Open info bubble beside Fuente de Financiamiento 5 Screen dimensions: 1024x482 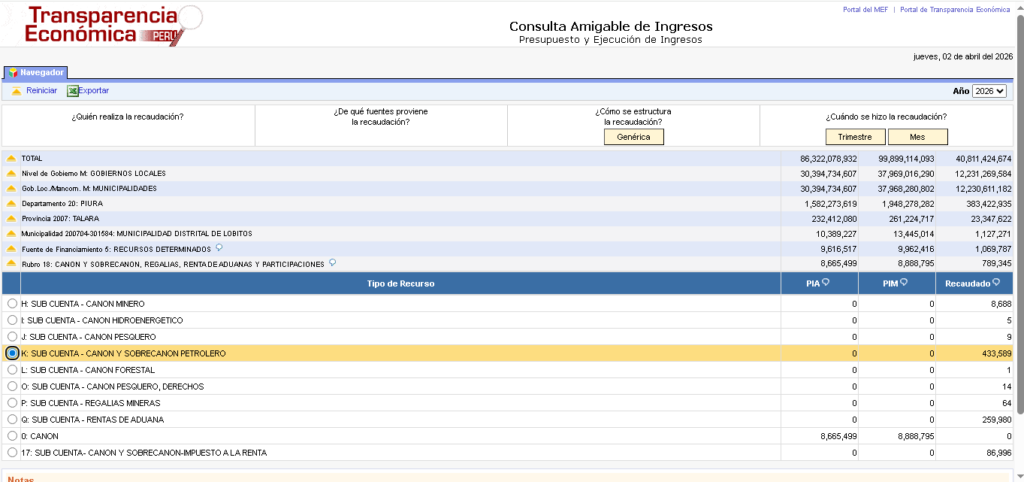tap(218, 249)
